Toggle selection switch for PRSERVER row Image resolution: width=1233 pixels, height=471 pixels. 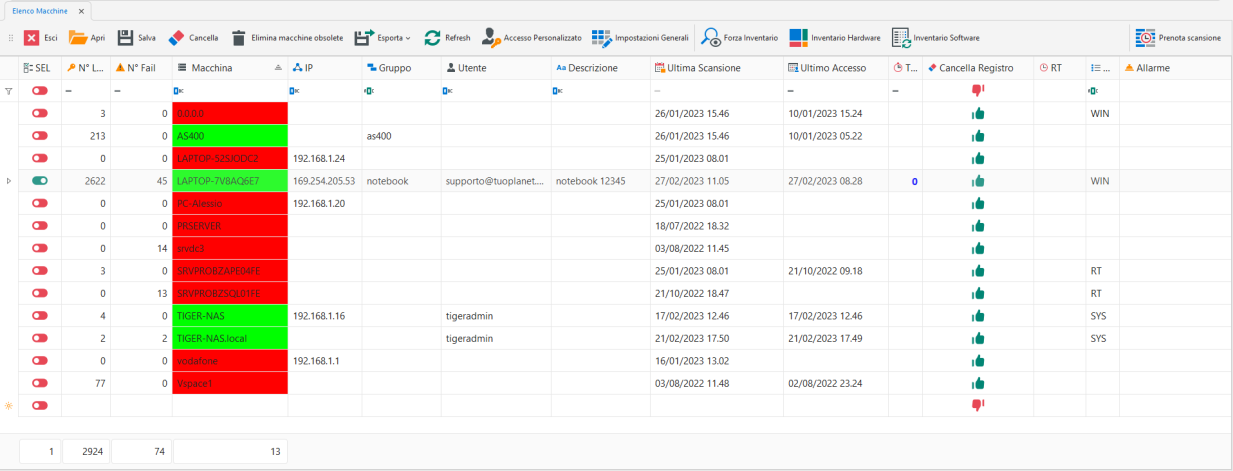(x=40, y=226)
